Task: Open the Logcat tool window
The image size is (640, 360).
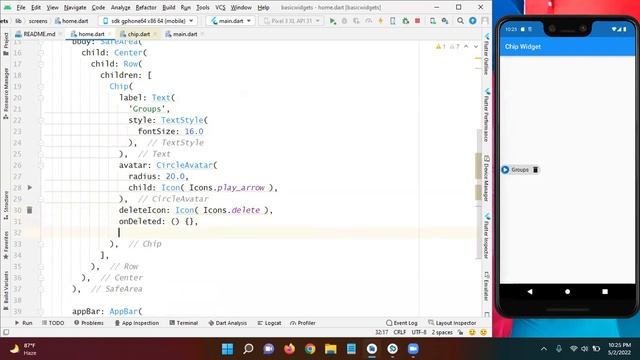Action: 269,323
